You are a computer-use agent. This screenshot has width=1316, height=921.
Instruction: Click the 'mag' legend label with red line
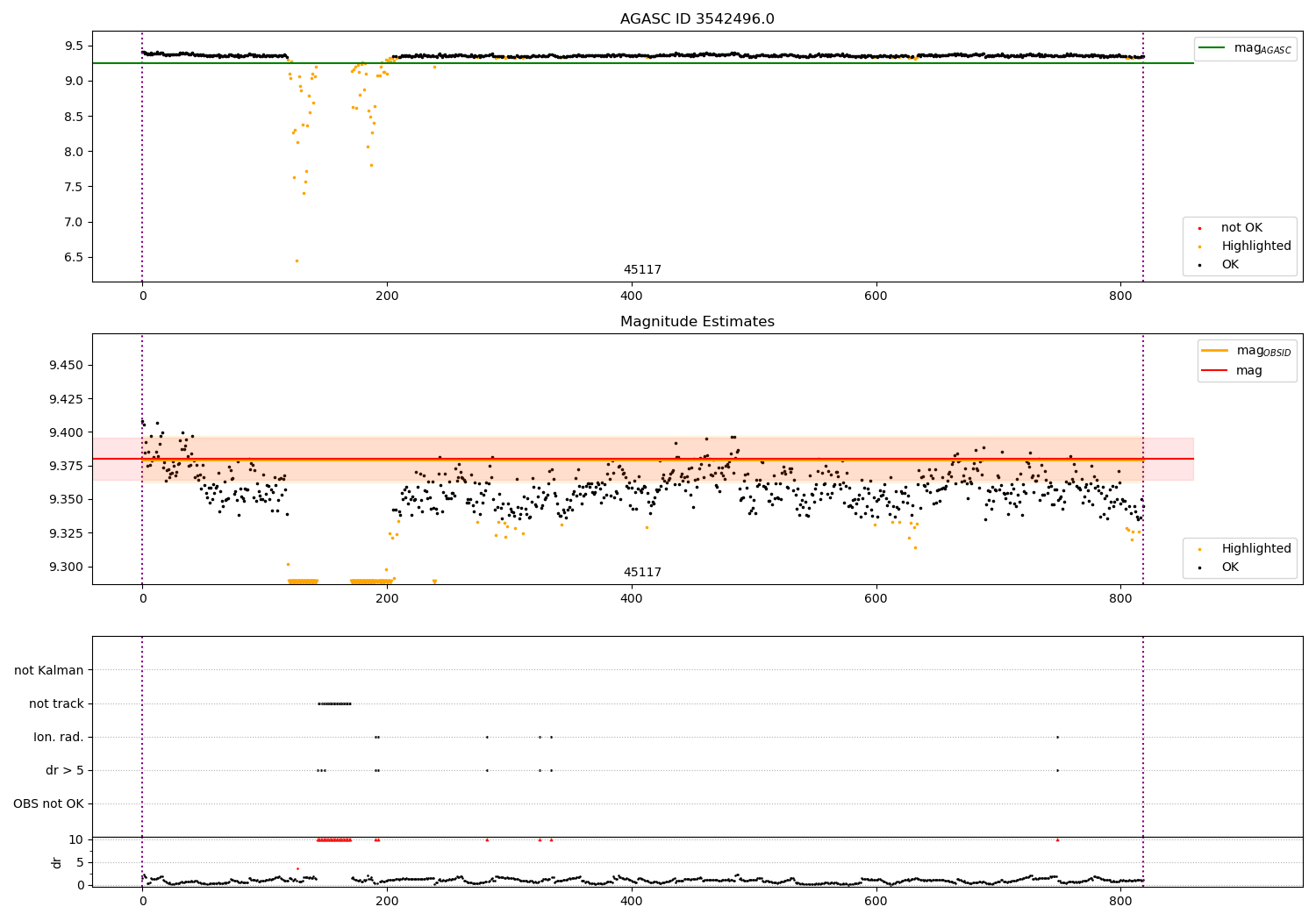[x=1249, y=370]
